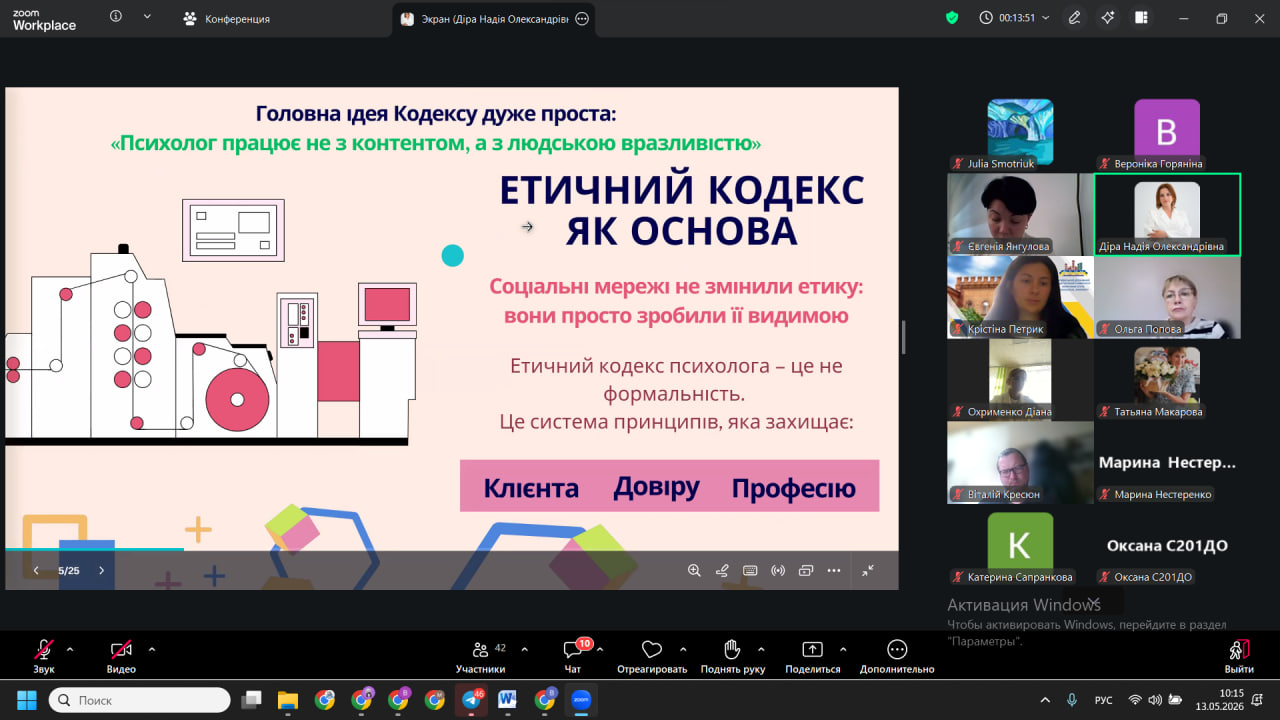This screenshot has width=1280, height=720.
Task: Leave the meeting with Выйти
Action: [1239, 656]
